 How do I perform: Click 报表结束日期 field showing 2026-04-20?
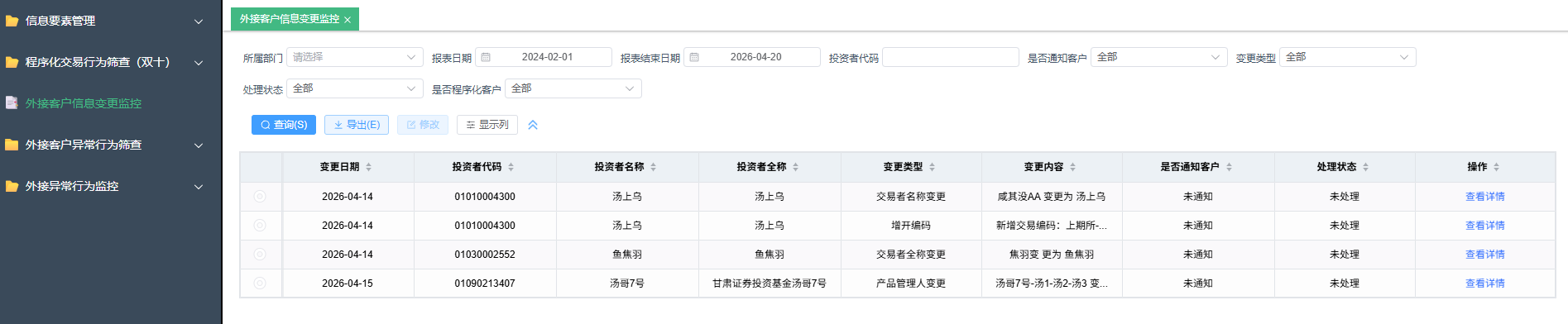click(752, 57)
